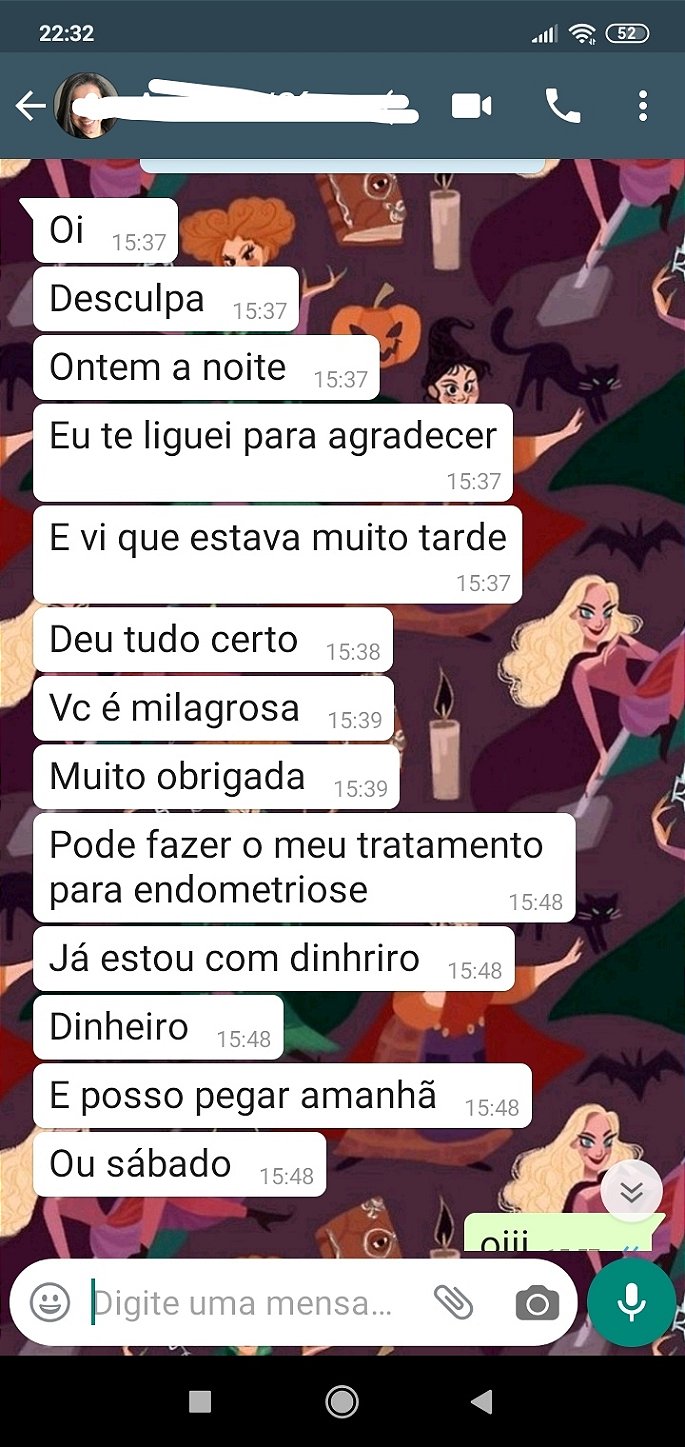Select the 'Vc é milagrosa' message

(213, 709)
